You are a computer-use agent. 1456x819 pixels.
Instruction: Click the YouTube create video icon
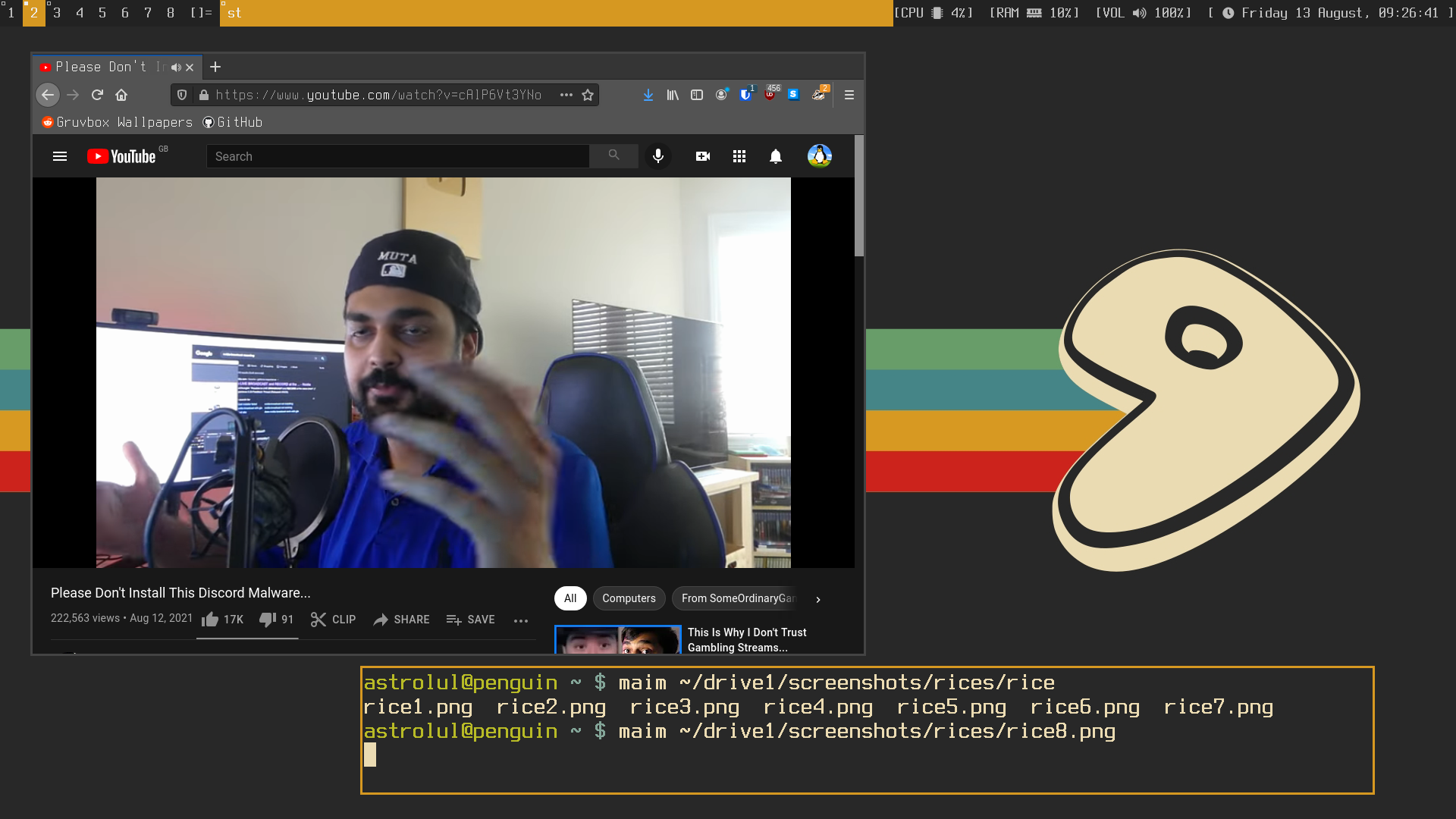click(703, 156)
